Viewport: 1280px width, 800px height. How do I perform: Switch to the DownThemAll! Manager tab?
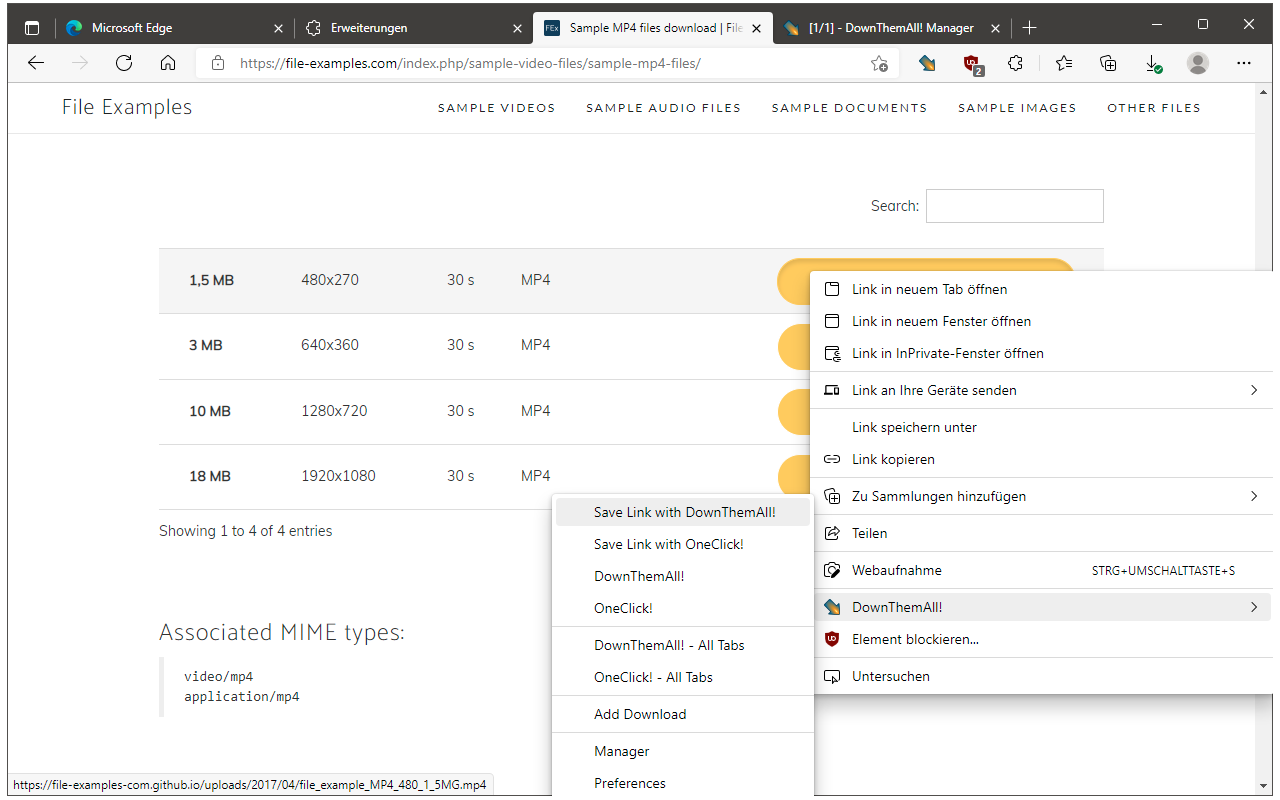891,28
